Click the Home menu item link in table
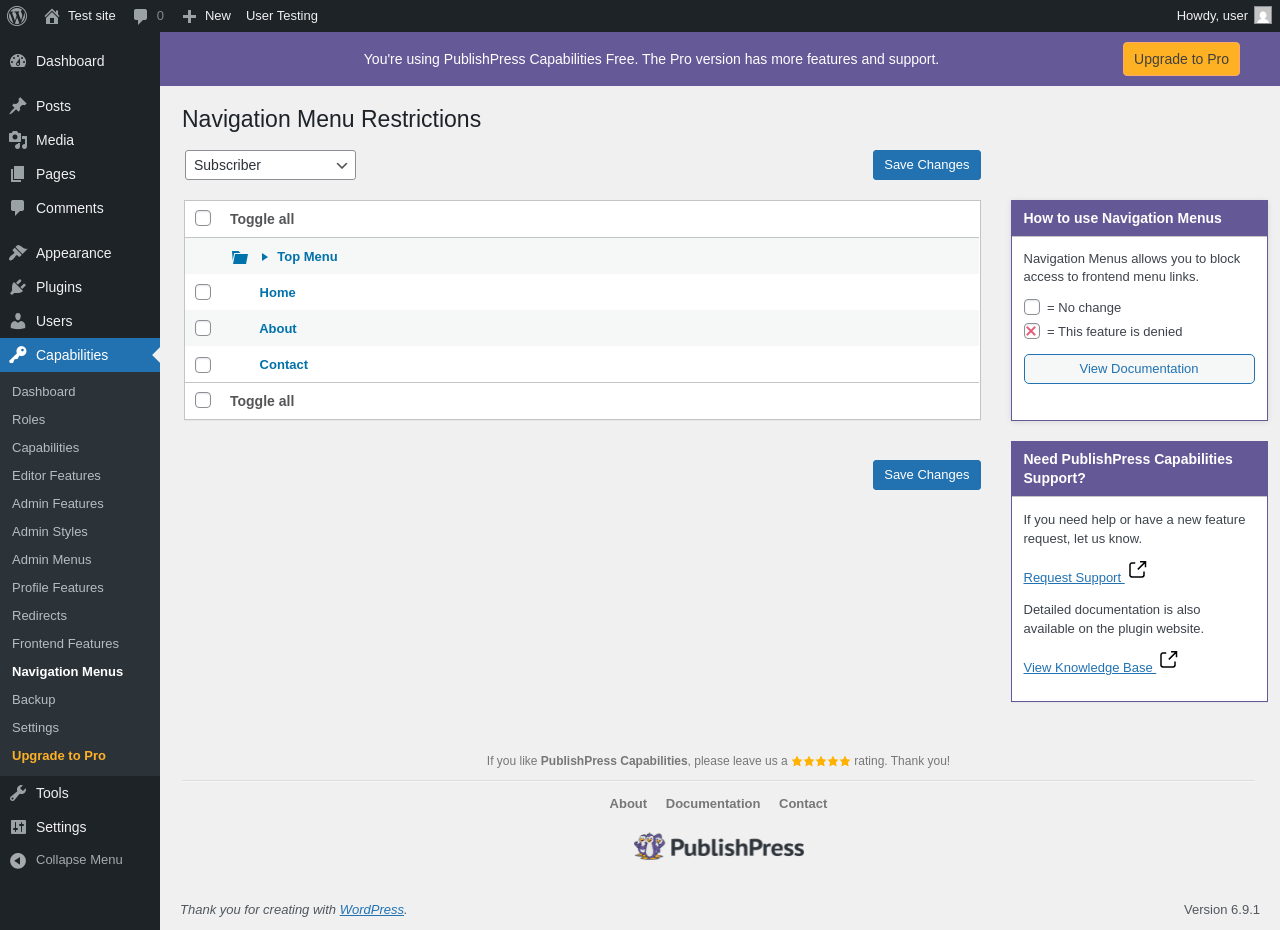 (278, 293)
